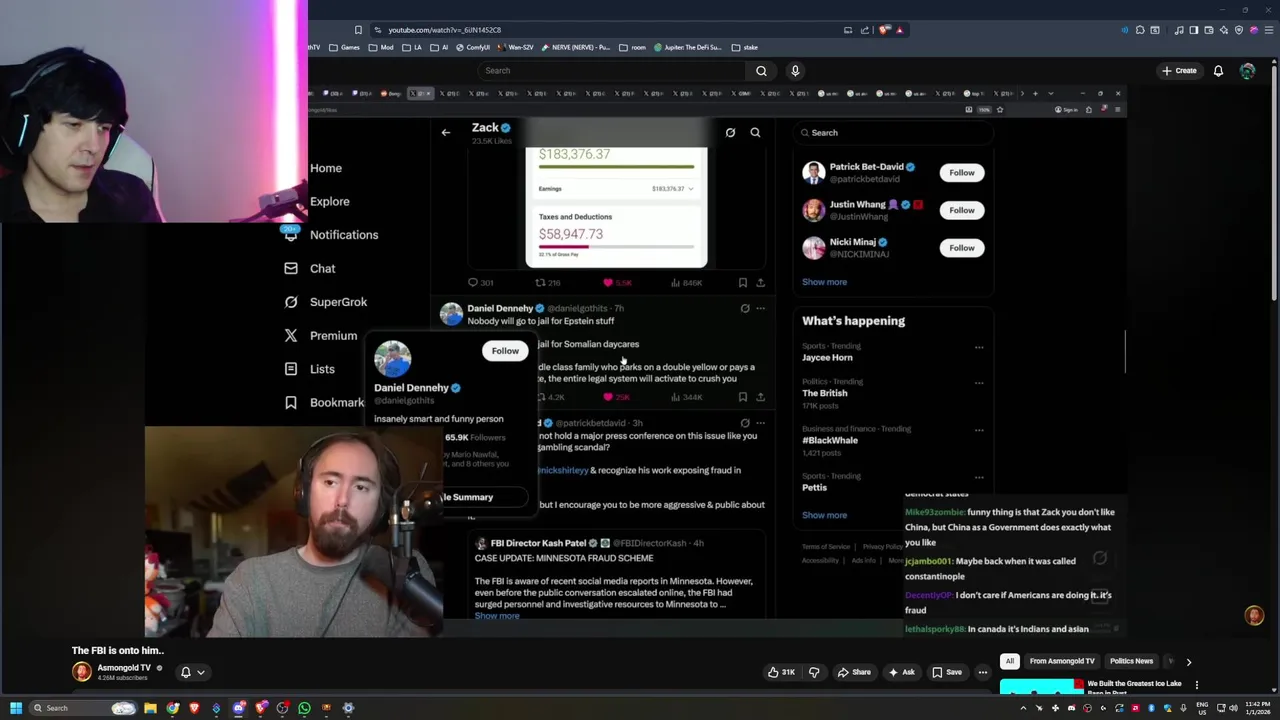Dislike the YouTube video
Screen dimensions: 1280x720
click(x=814, y=672)
